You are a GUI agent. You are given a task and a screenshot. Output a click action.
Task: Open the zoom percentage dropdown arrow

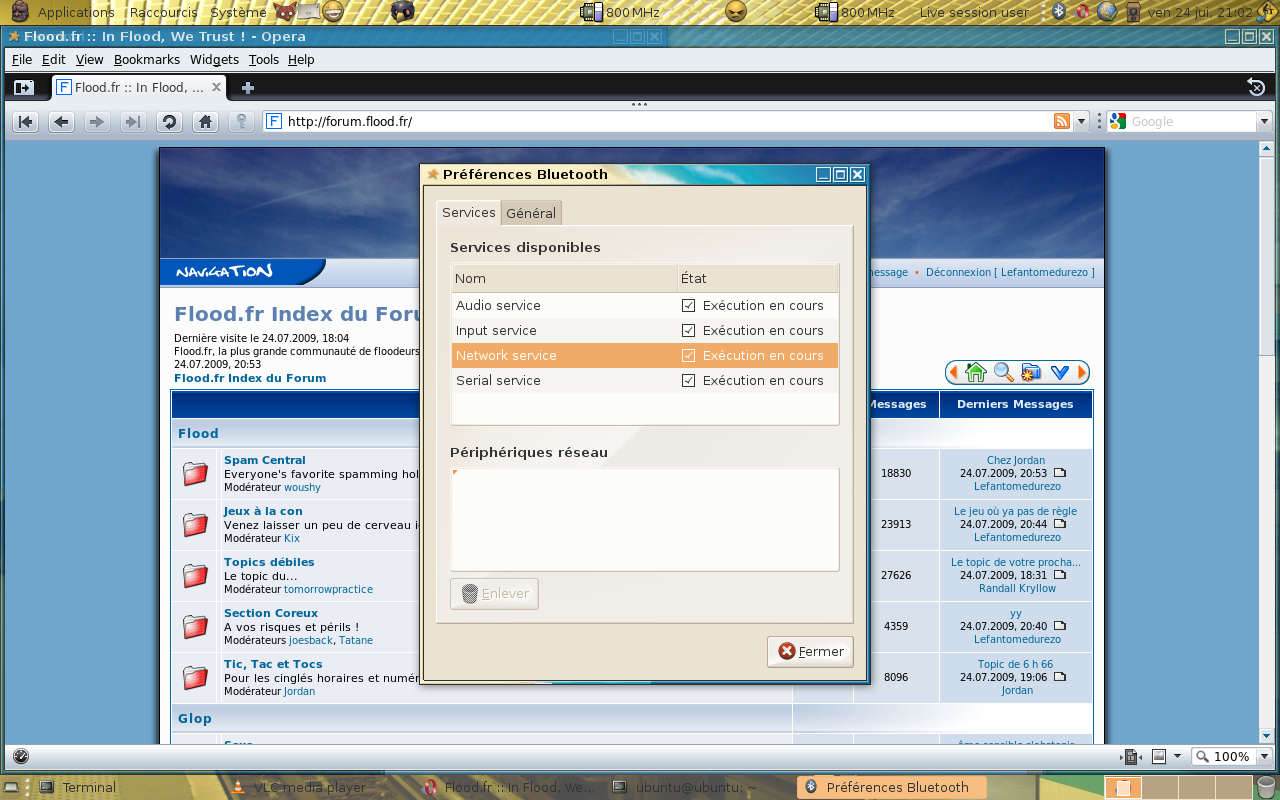click(x=1263, y=757)
